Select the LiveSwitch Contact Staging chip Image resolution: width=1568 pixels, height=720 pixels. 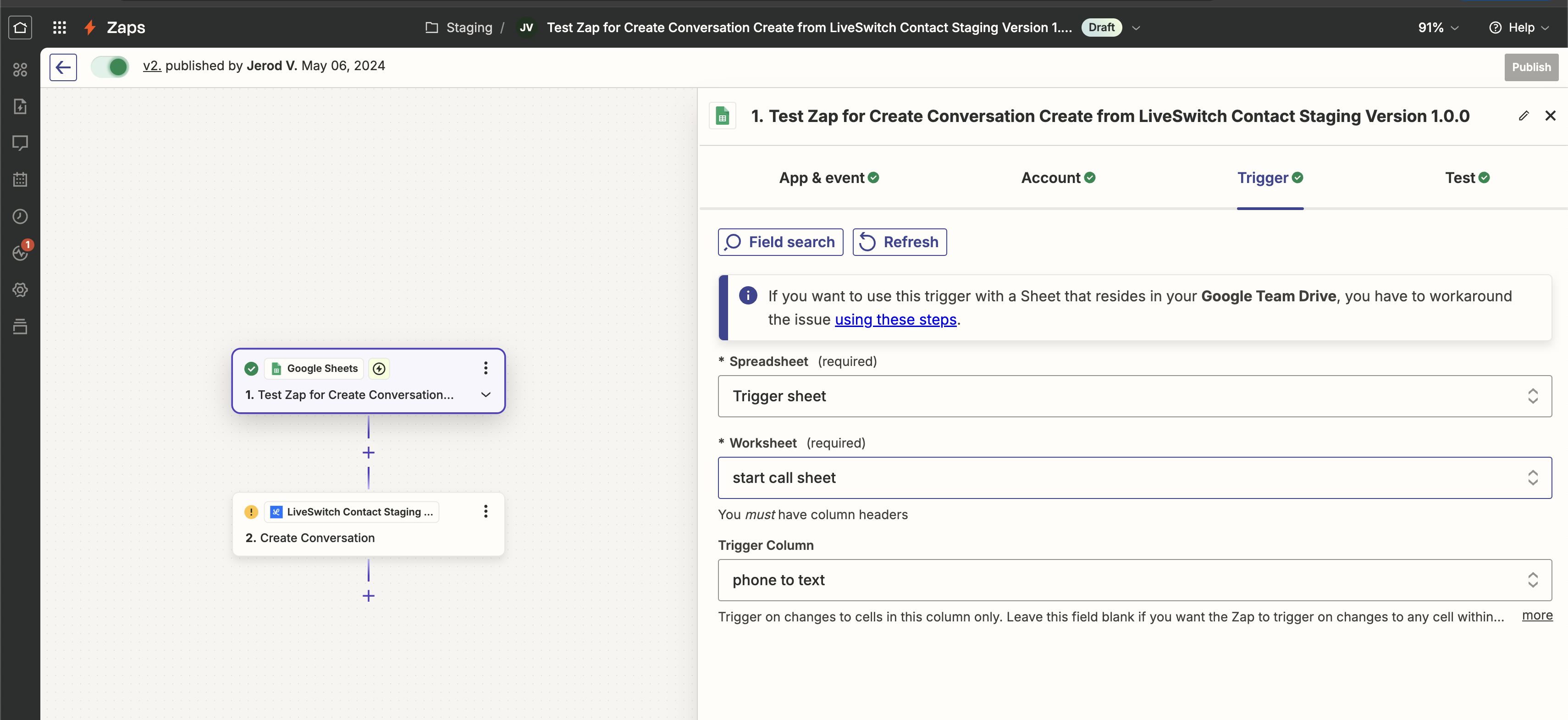(x=352, y=512)
